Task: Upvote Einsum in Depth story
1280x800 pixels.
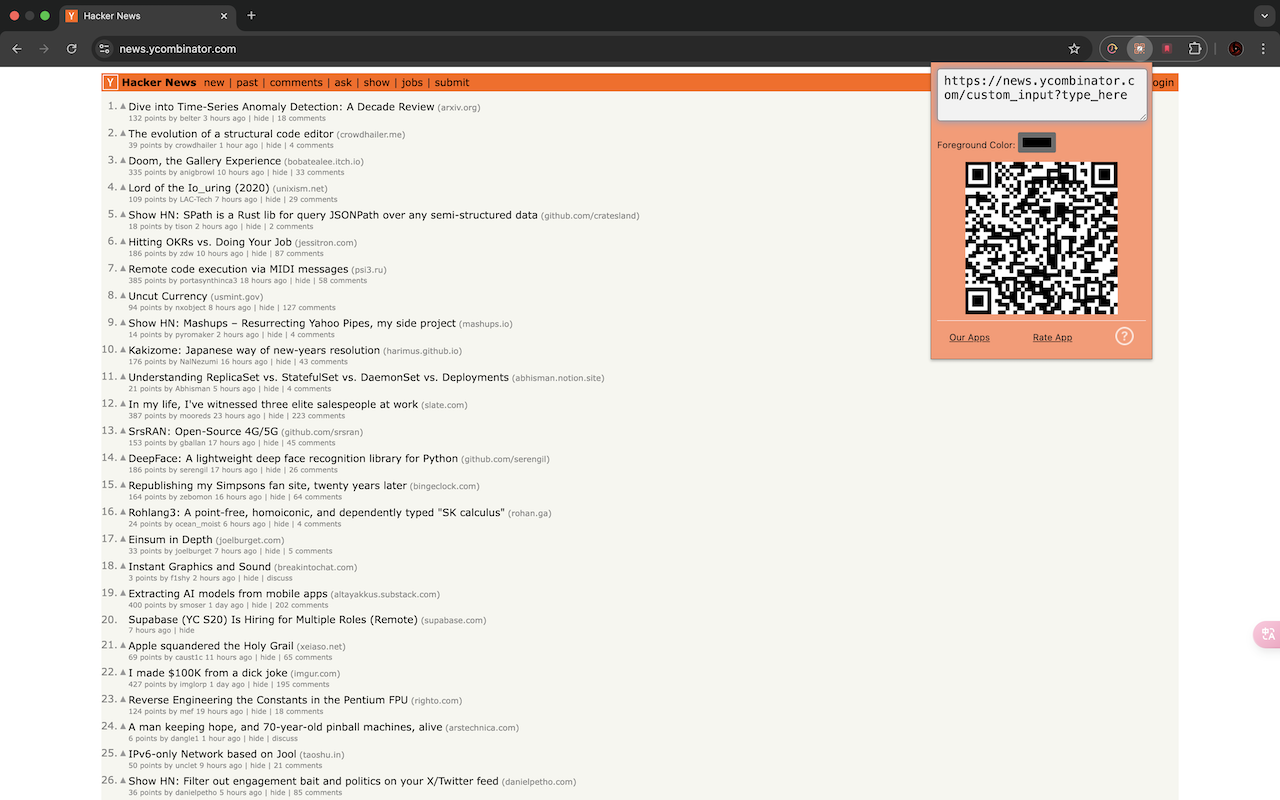Action: (123, 538)
